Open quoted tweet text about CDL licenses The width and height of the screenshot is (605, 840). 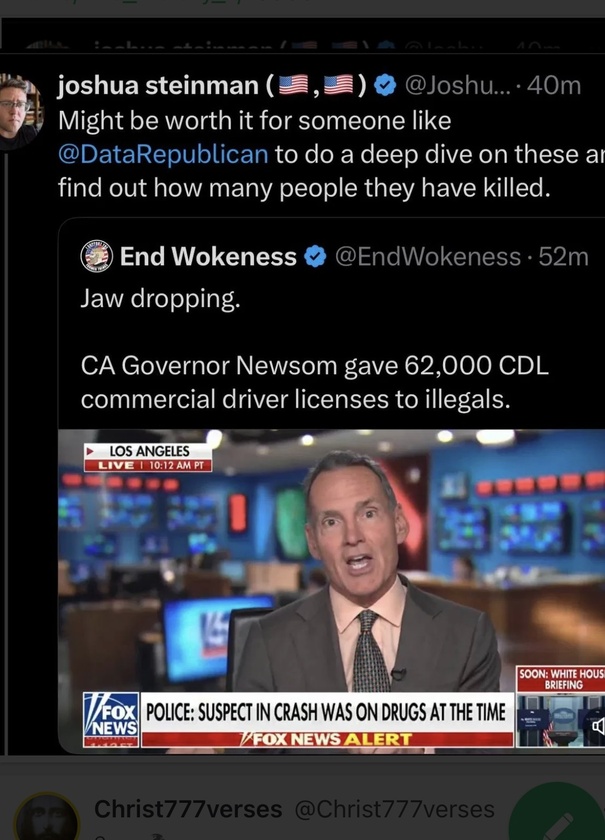[x=315, y=349]
